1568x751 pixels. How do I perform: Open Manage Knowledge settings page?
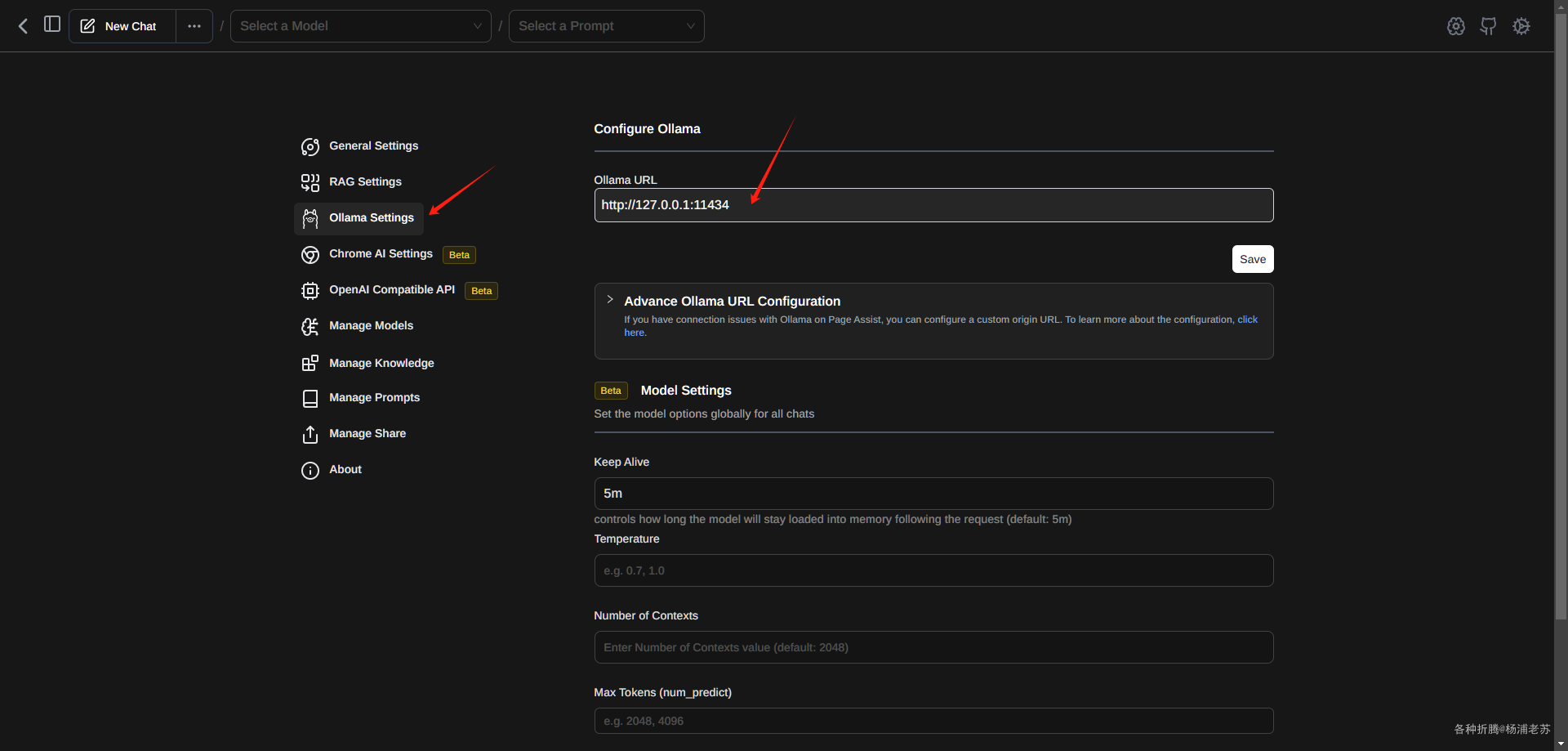[381, 364]
